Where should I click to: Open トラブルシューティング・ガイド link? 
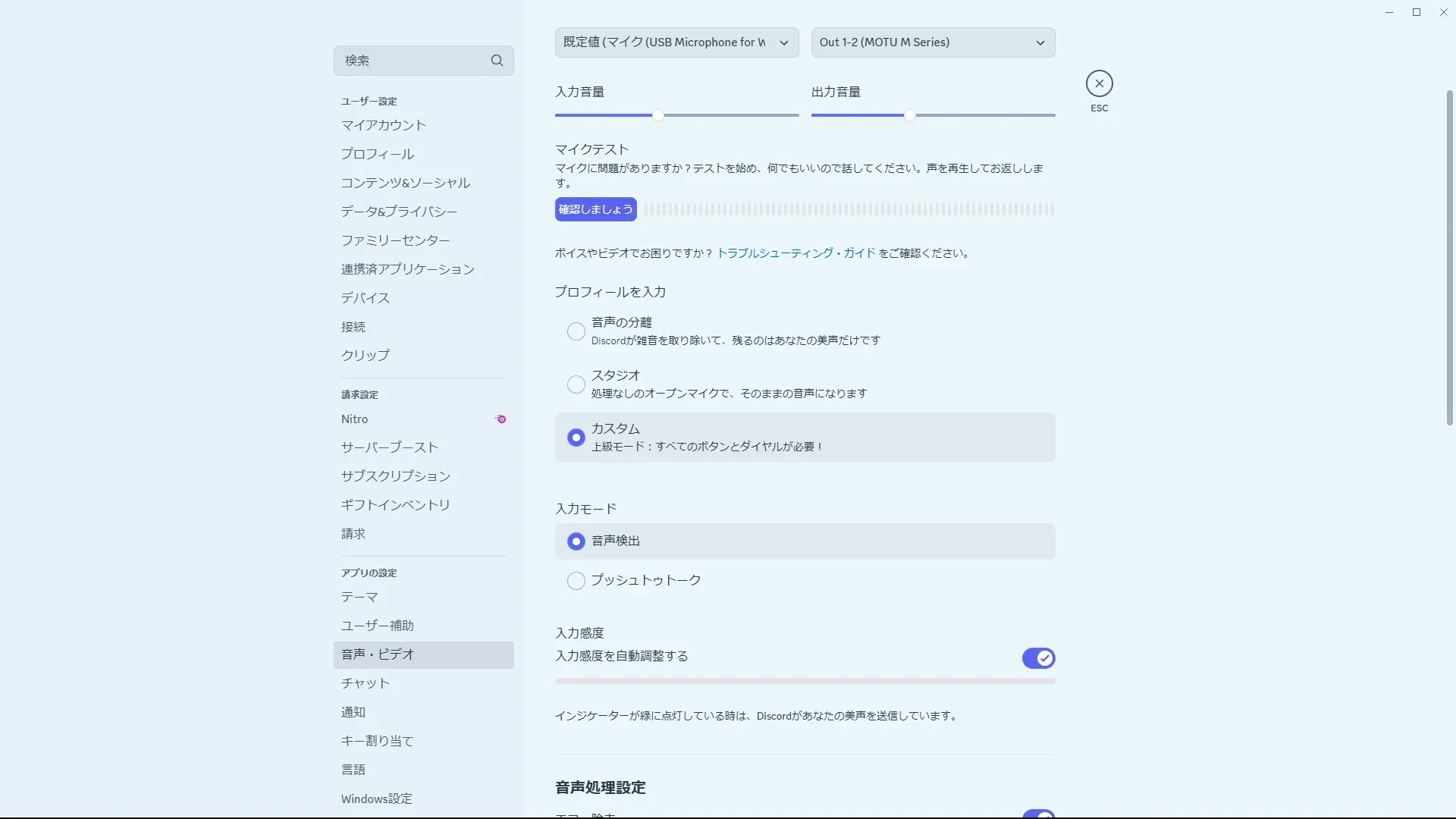tap(795, 253)
